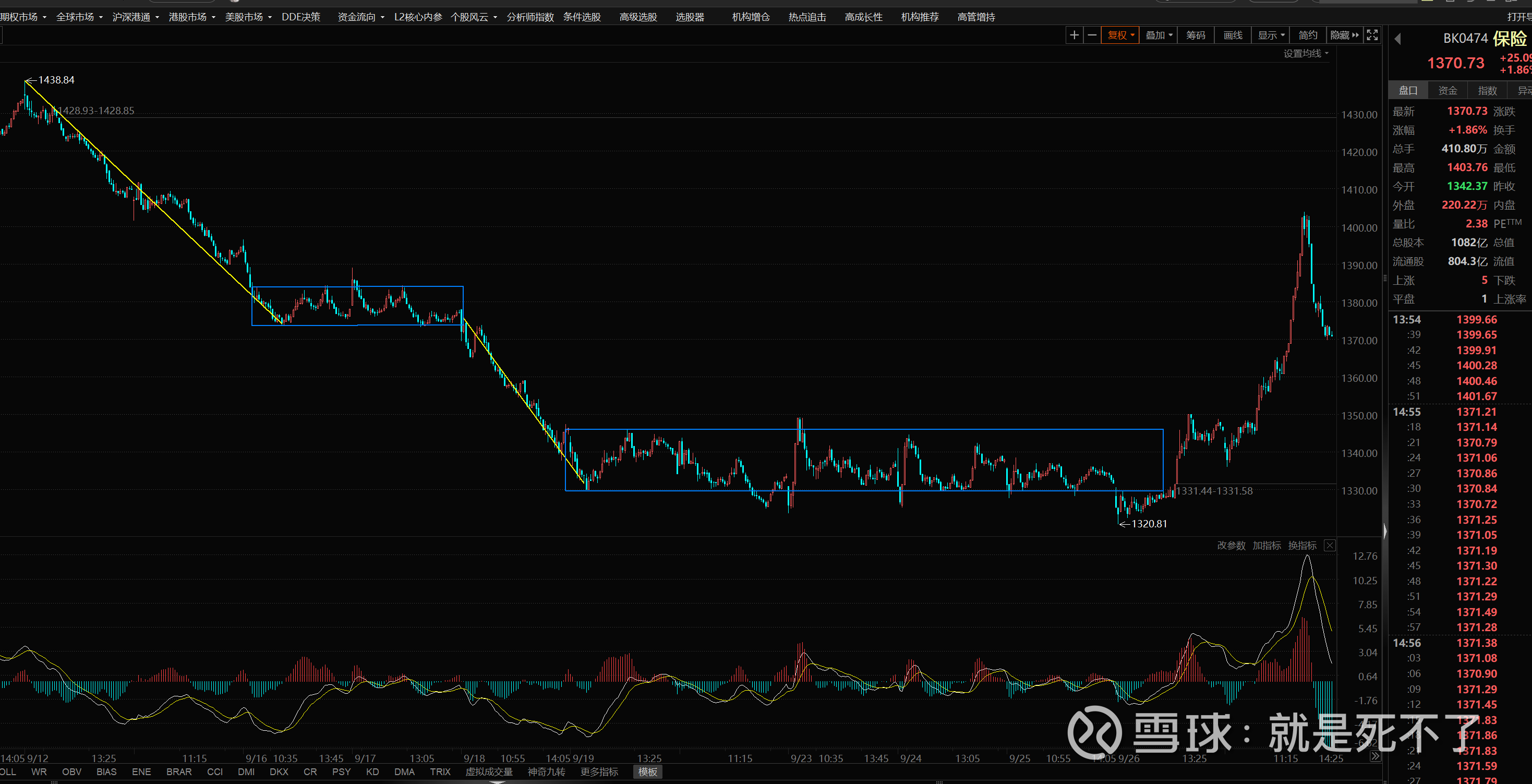The height and width of the screenshot is (784, 1532).
Task: Open the 复权 dropdown
Action: click(1120, 35)
